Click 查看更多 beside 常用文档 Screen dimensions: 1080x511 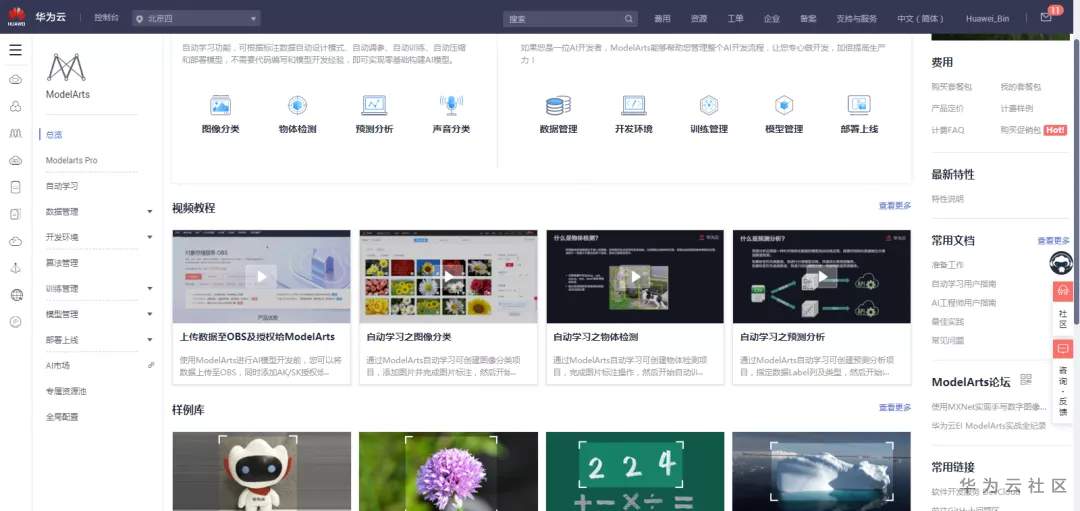[x=1053, y=240]
